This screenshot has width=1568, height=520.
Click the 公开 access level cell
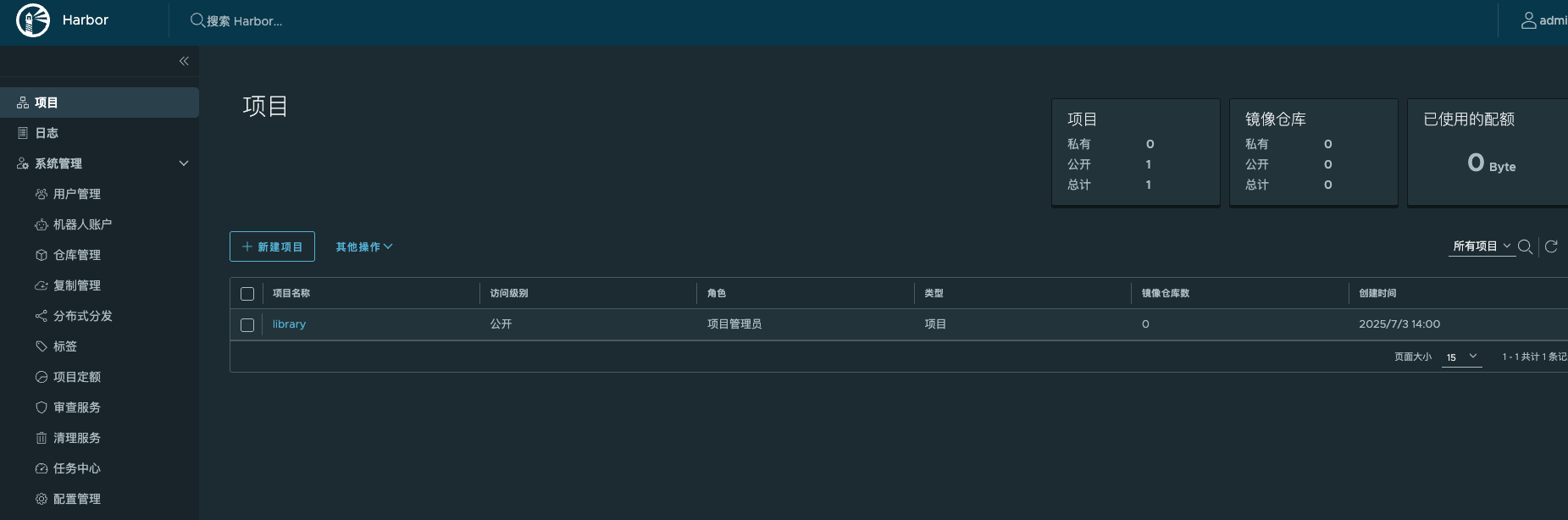click(x=501, y=324)
